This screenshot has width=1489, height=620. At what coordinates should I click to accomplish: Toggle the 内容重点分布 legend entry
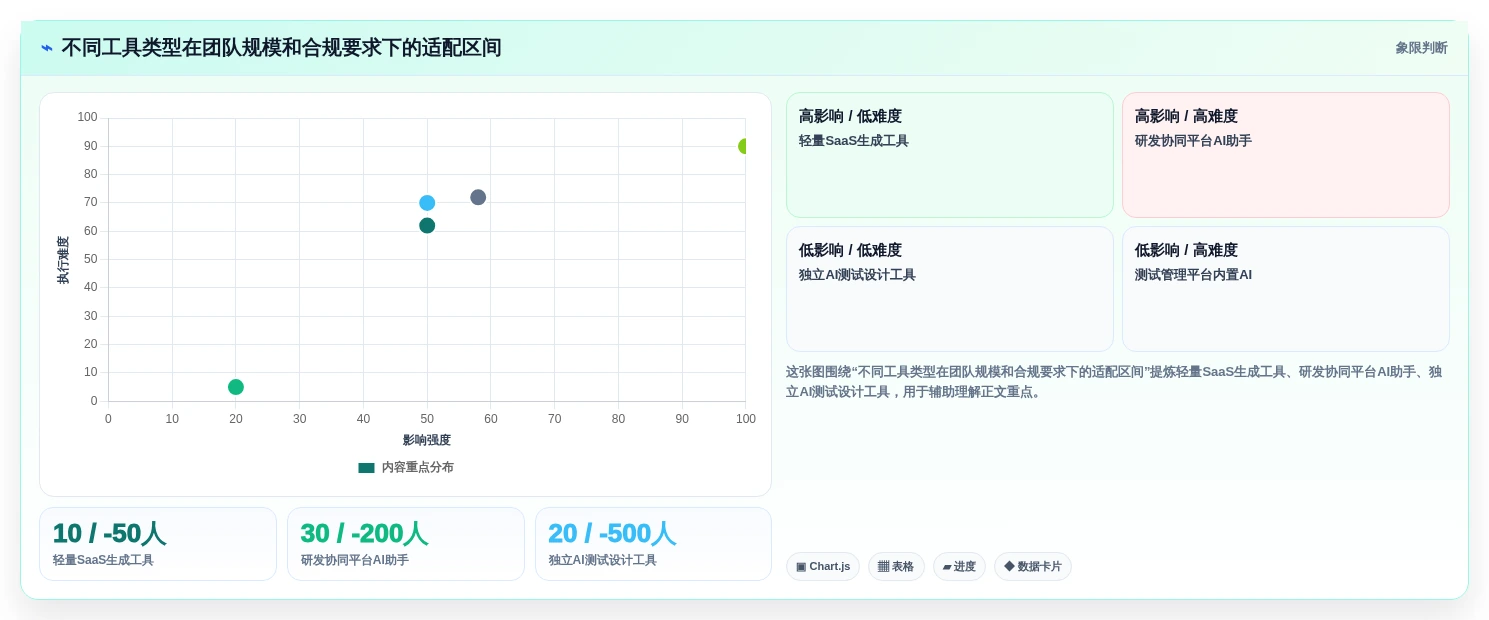point(406,467)
